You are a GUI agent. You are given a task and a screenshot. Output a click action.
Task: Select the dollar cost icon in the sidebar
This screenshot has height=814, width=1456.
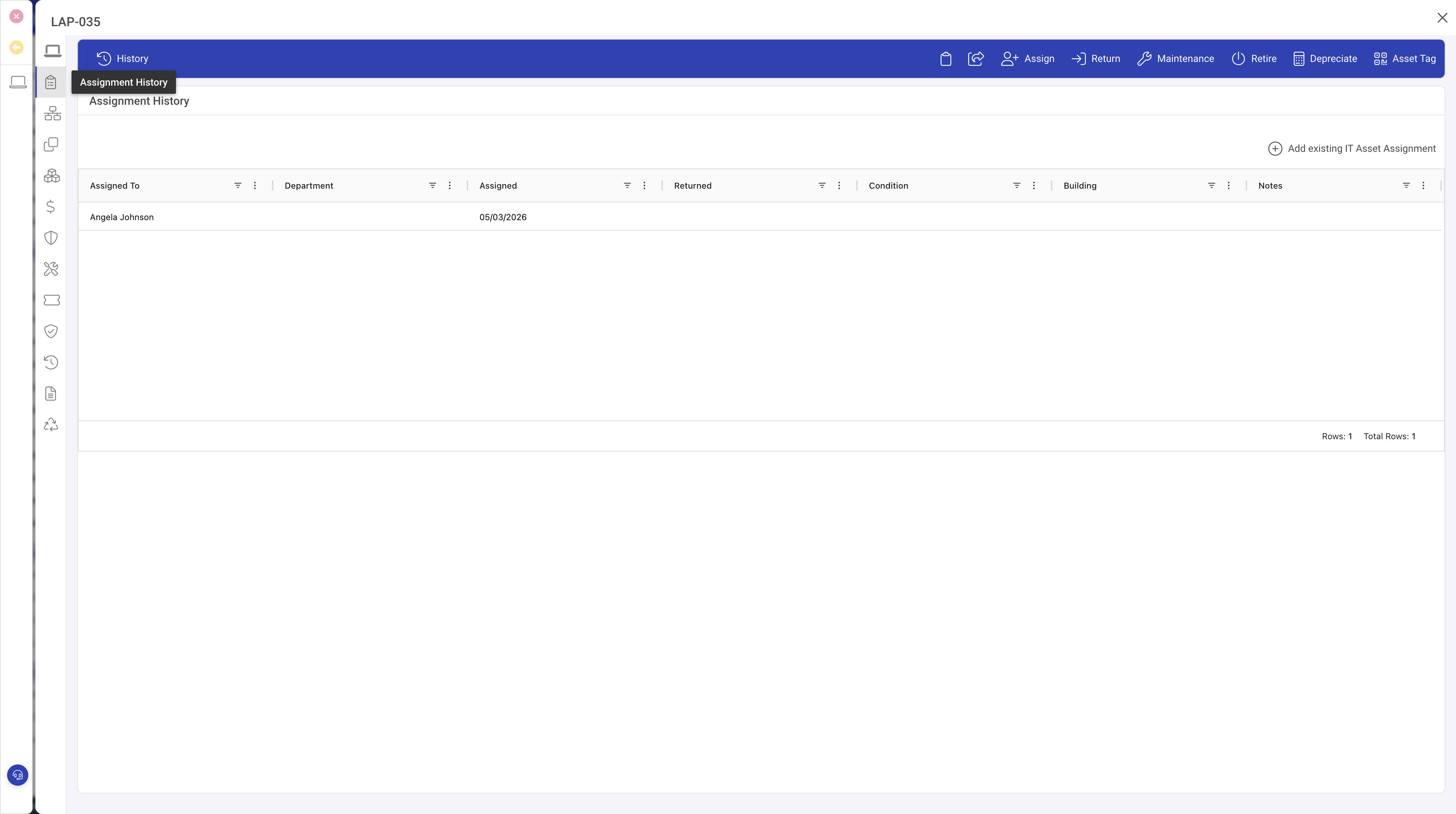(x=51, y=207)
